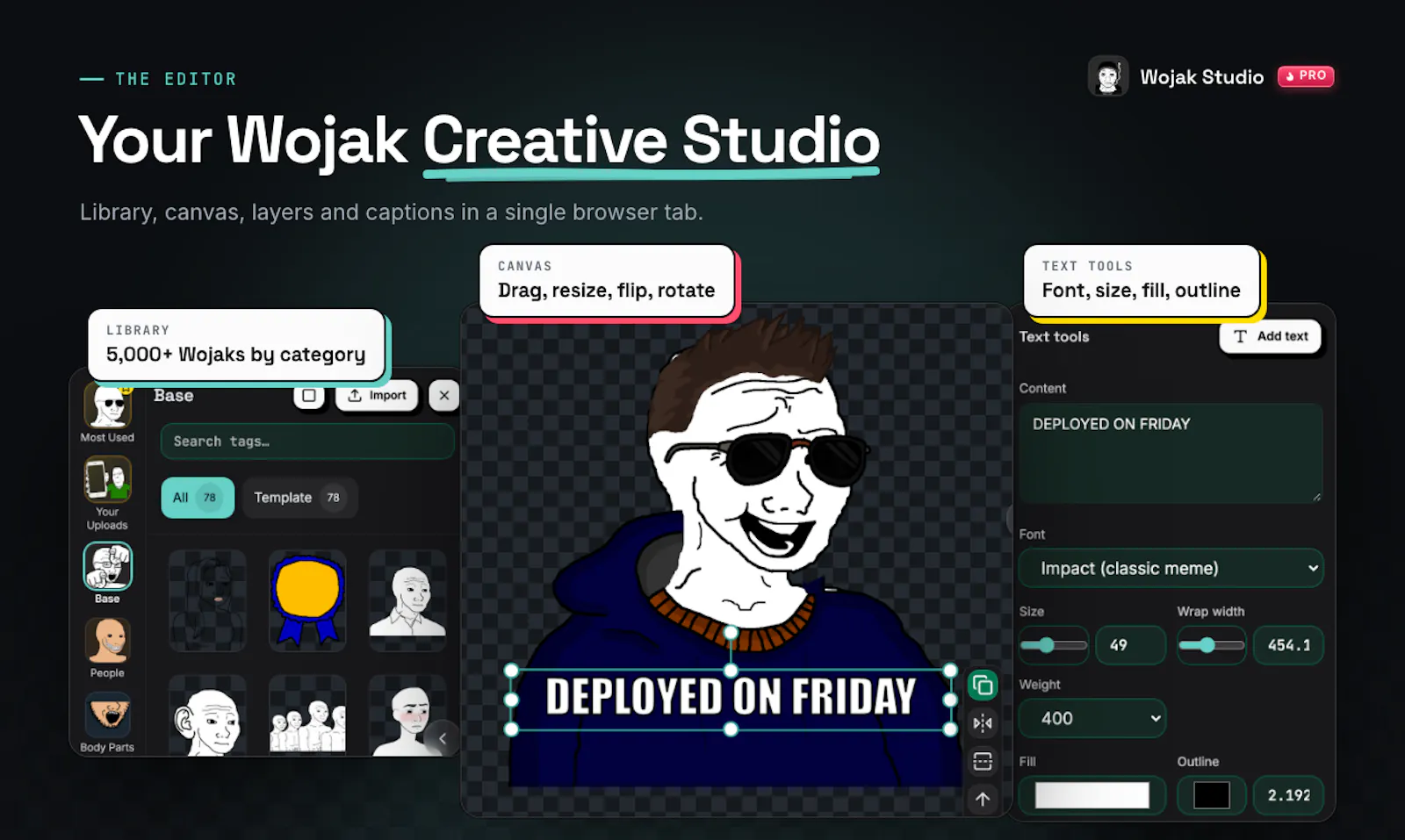Select the bald side-profile Wojak thumbnail
The height and width of the screenshot is (840, 1405).
[x=207, y=715]
